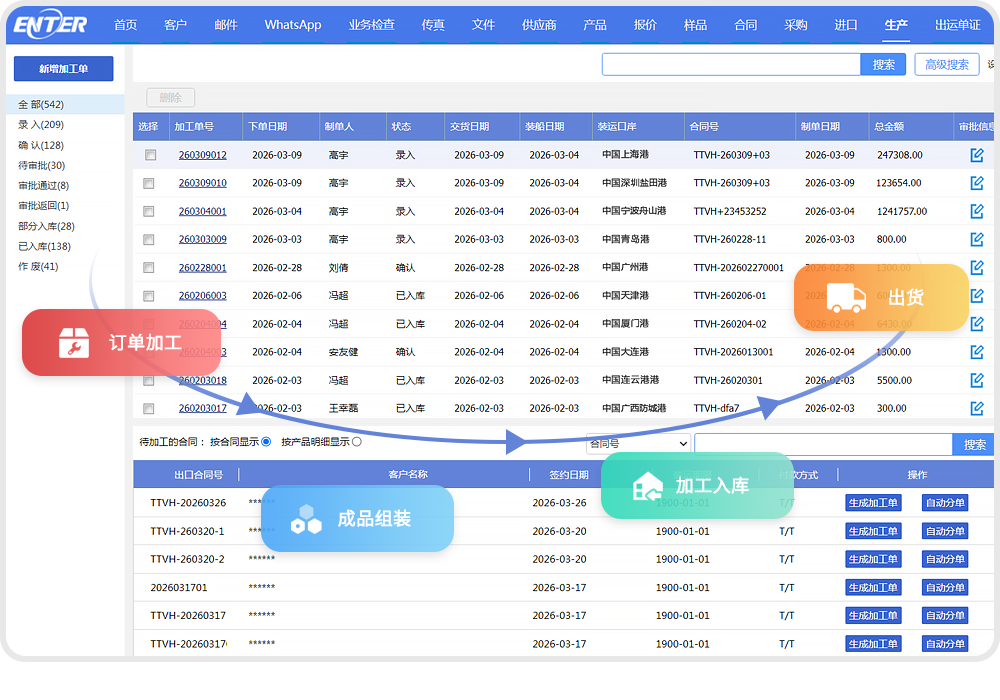Filter by 作废(41) status
The width and height of the screenshot is (1000, 700).
(x=38, y=266)
